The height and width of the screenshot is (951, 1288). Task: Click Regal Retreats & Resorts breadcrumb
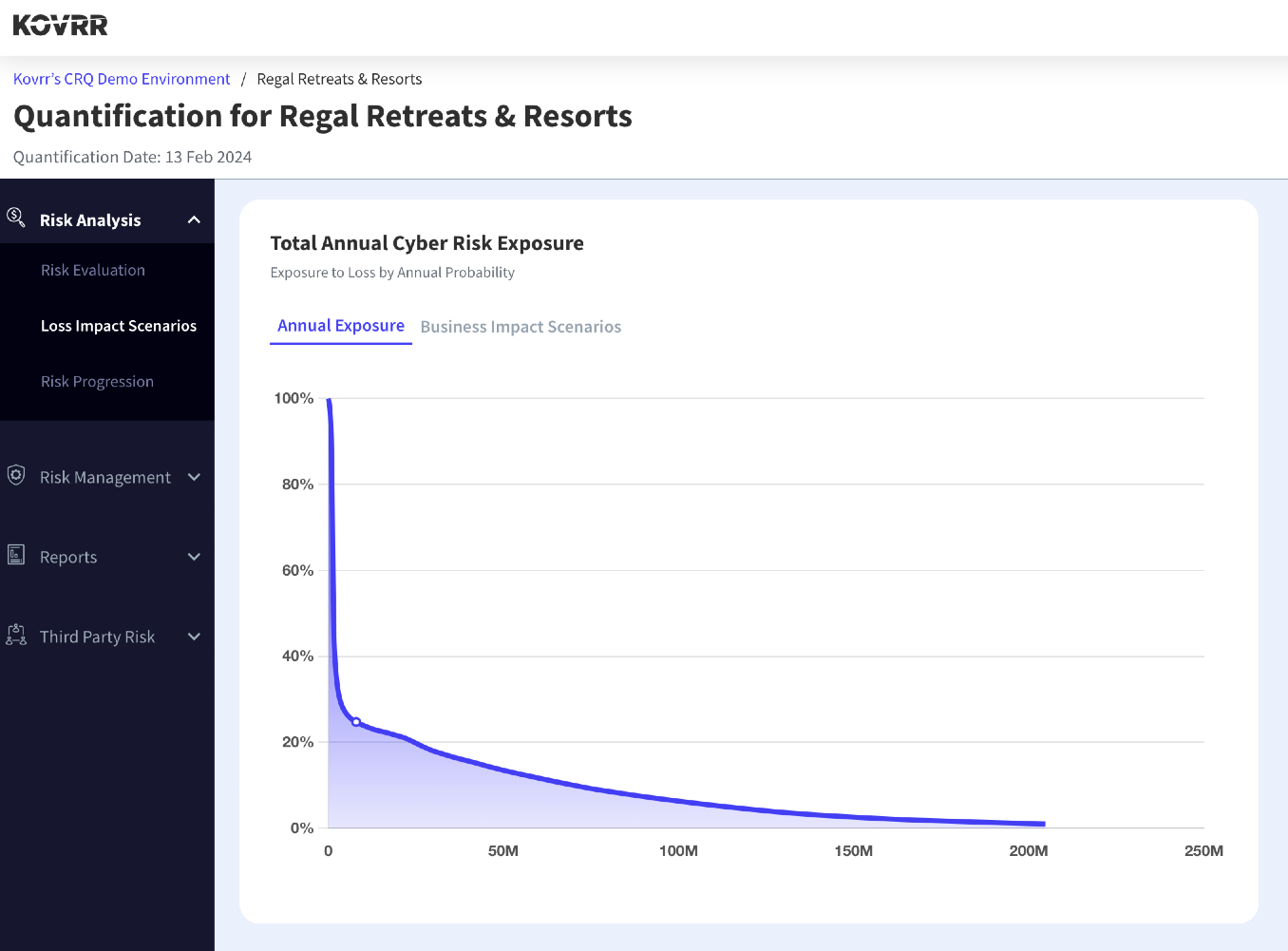[x=339, y=79]
